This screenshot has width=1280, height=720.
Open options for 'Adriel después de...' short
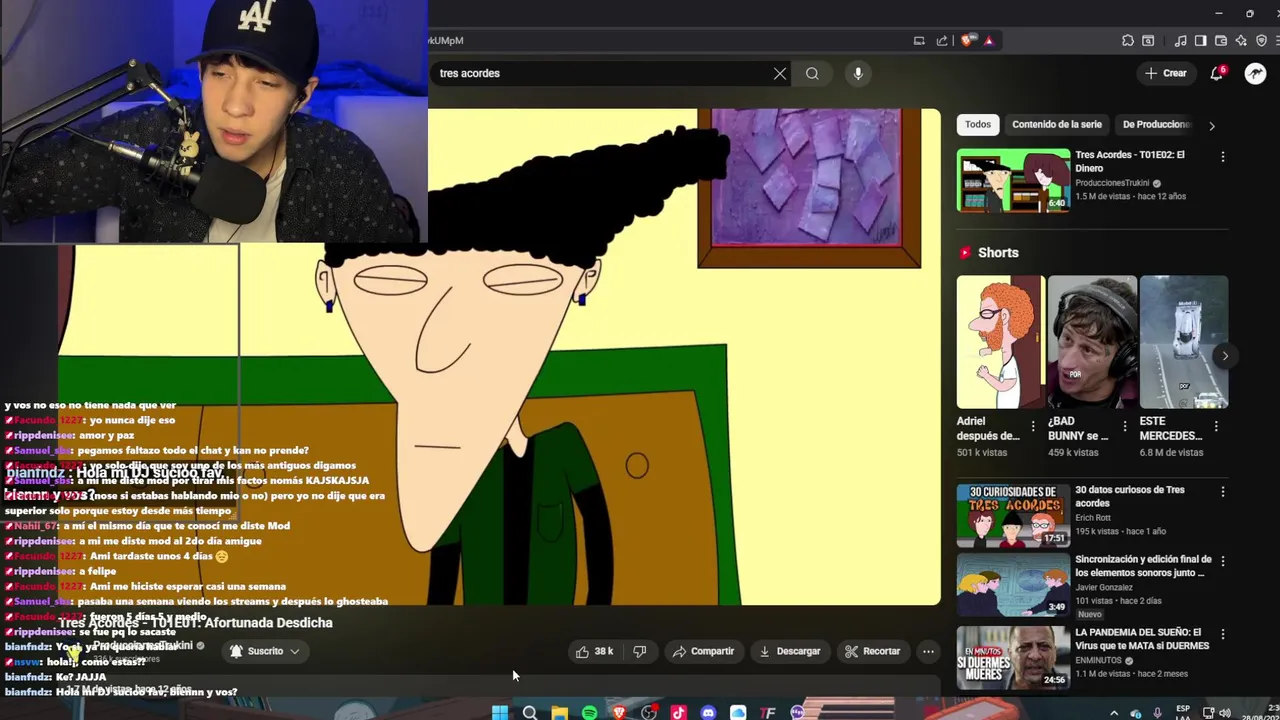(1032, 427)
